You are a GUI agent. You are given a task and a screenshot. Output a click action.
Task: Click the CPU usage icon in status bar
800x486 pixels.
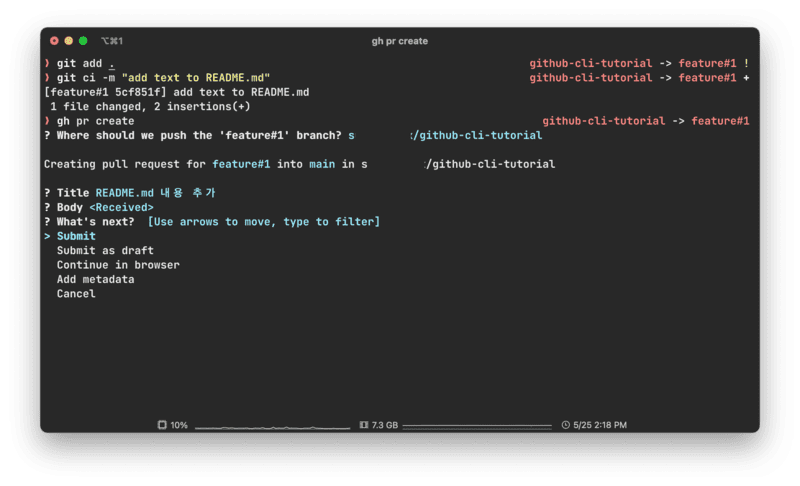coord(162,425)
